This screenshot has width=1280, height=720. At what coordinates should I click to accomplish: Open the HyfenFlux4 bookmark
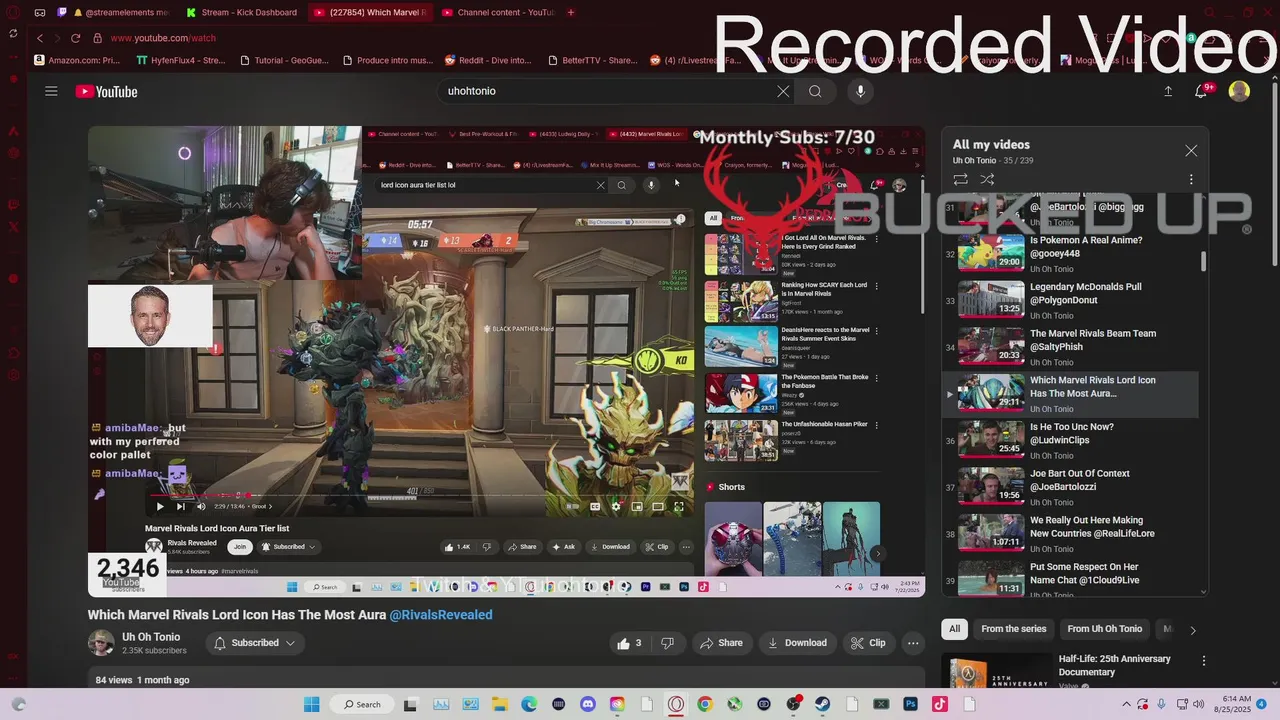click(x=180, y=60)
